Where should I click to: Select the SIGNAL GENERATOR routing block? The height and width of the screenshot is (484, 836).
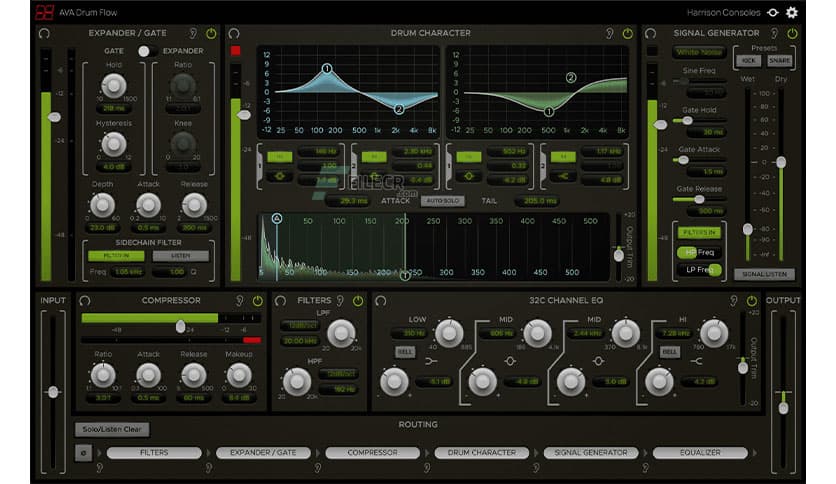coord(591,453)
